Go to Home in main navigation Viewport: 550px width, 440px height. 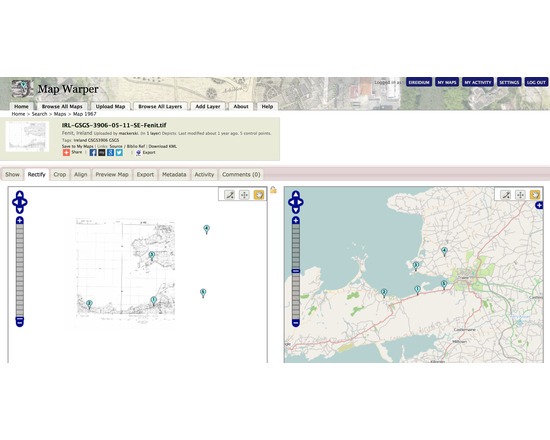(21, 106)
